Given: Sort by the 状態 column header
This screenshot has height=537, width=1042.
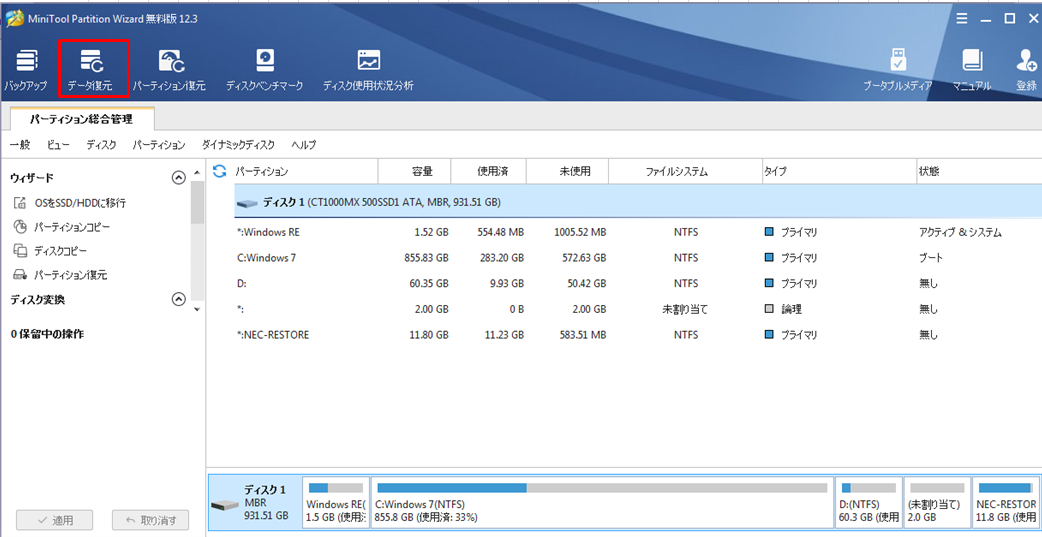Looking at the screenshot, I should point(979,171).
